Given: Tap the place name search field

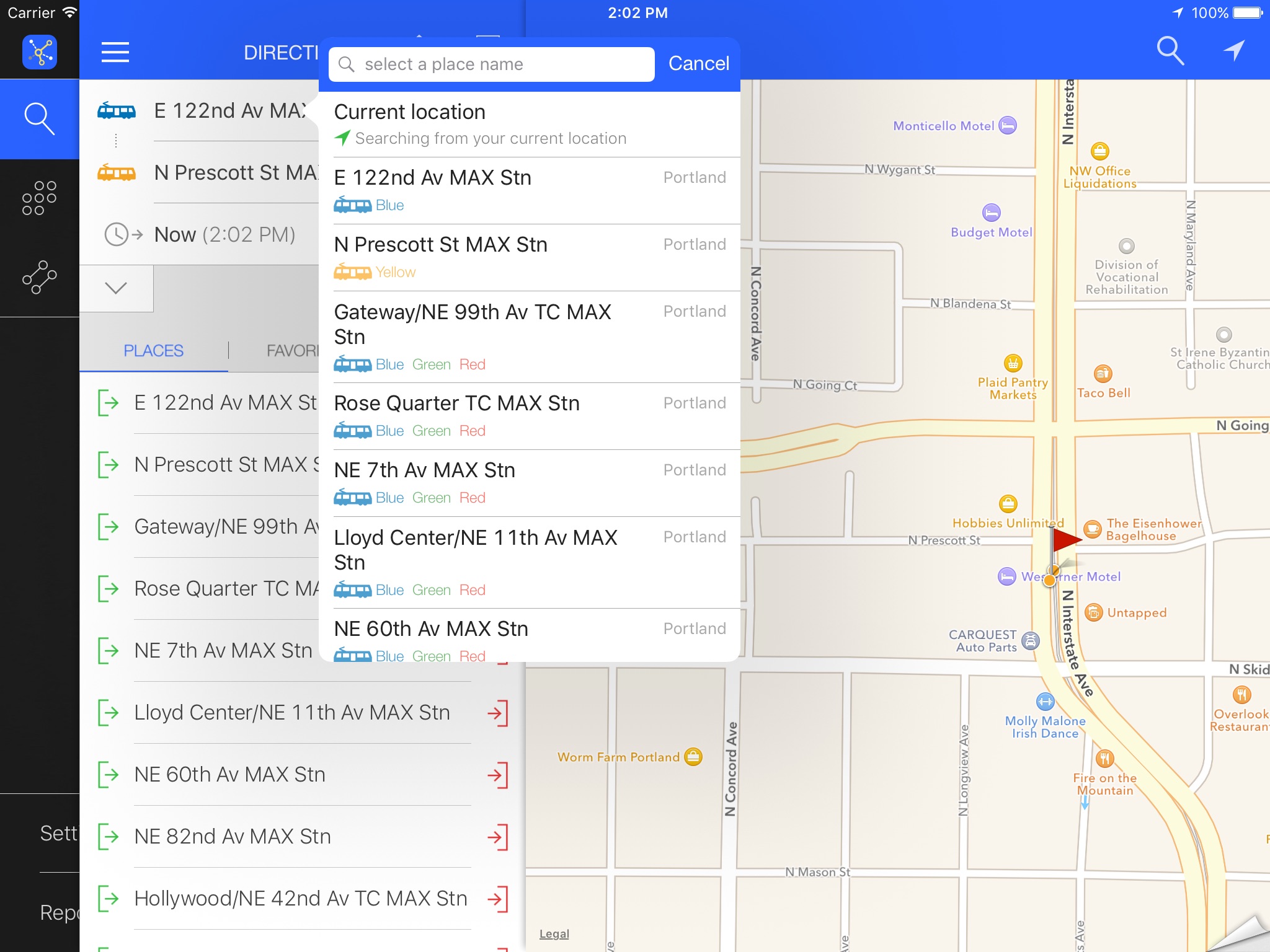Looking at the screenshot, I should [x=491, y=64].
